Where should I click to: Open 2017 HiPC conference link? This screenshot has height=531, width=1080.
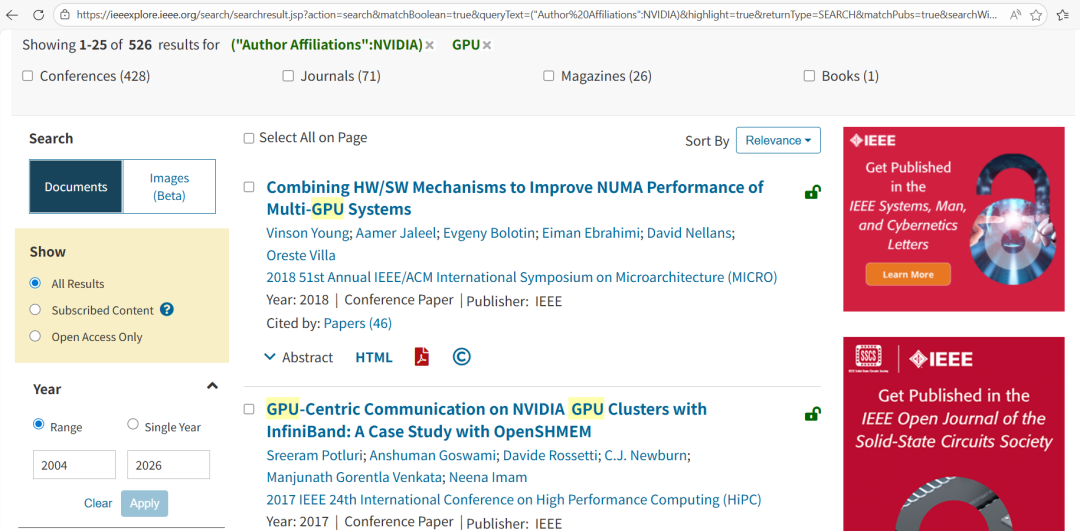513,499
